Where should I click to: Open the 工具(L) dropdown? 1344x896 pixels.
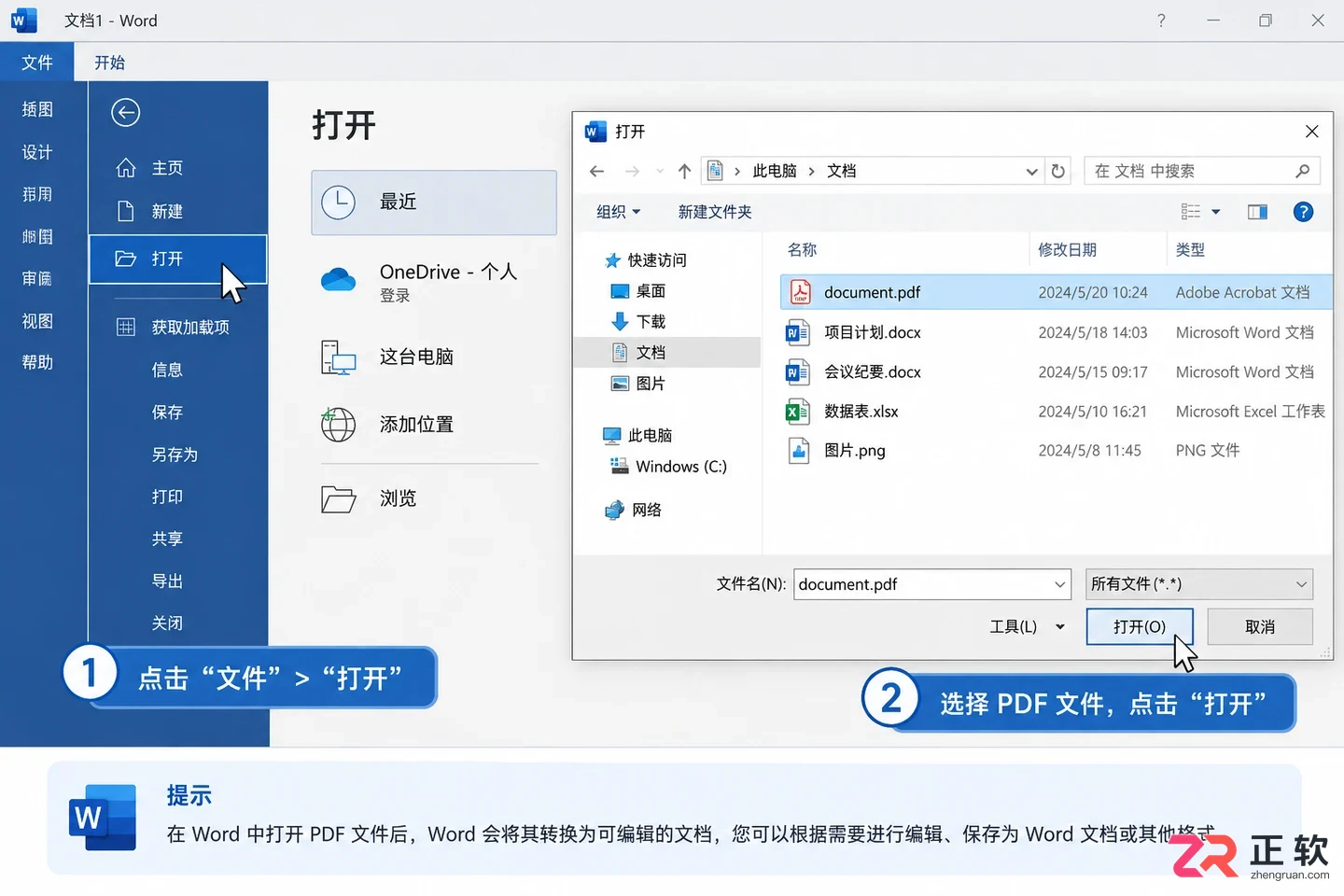(x=1027, y=626)
